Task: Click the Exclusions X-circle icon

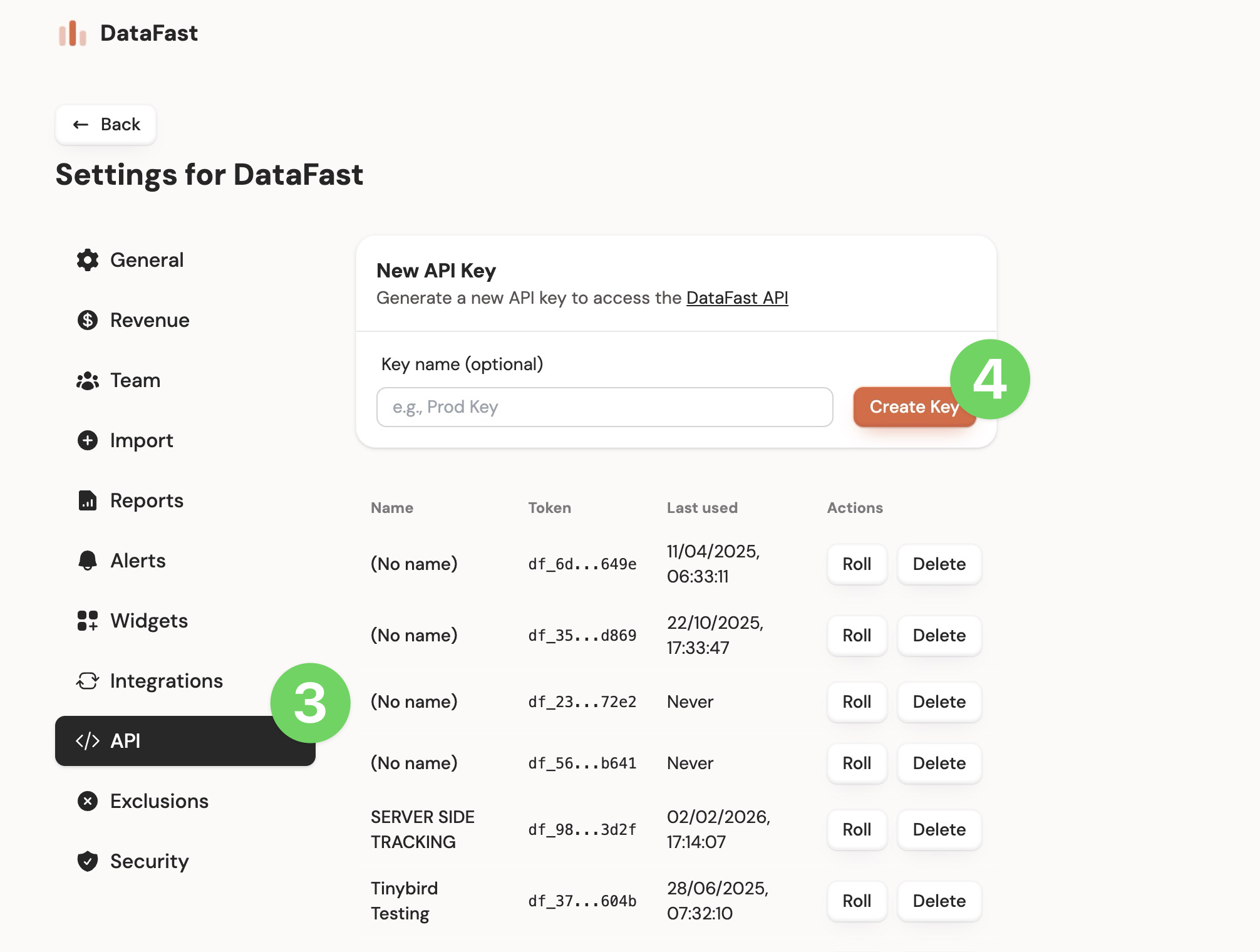Action: 88,801
